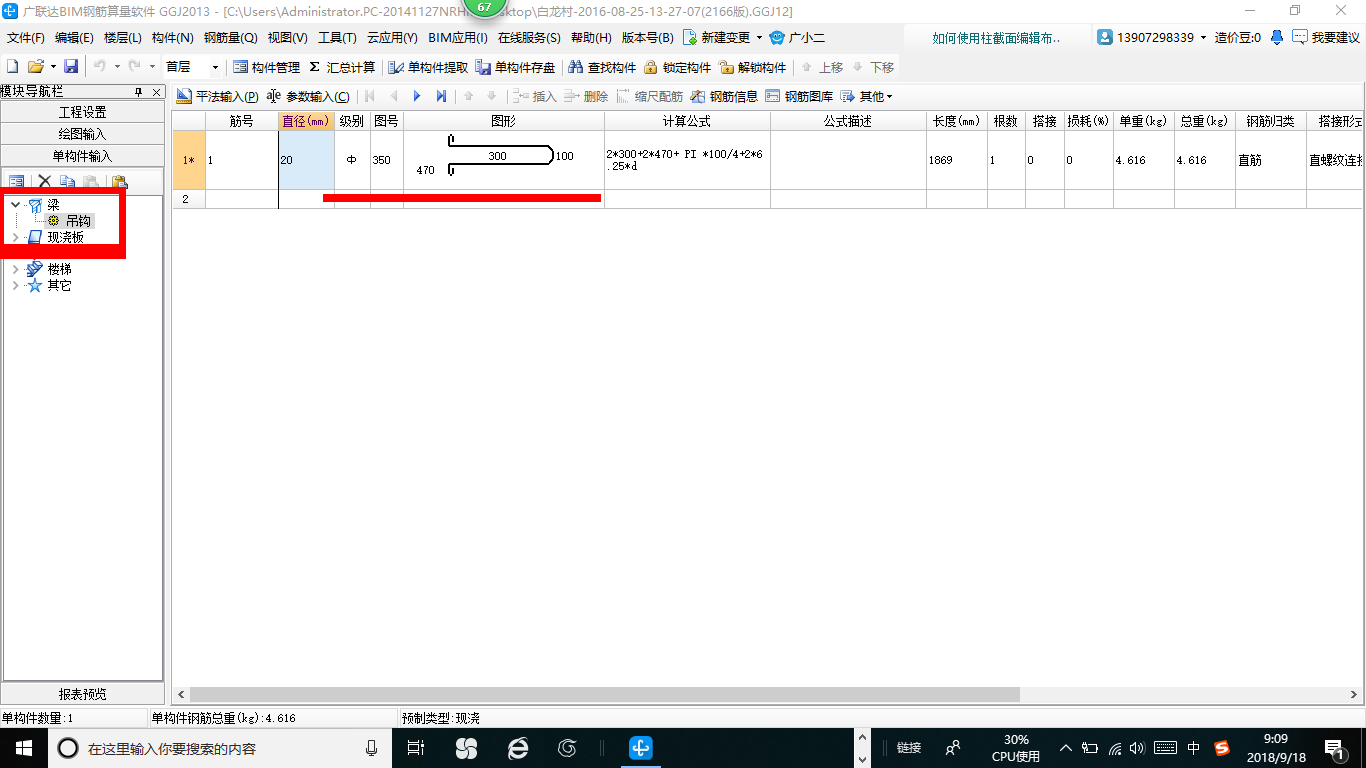Click 计算公式 column header
1366x768 pixels.
(x=687, y=121)
